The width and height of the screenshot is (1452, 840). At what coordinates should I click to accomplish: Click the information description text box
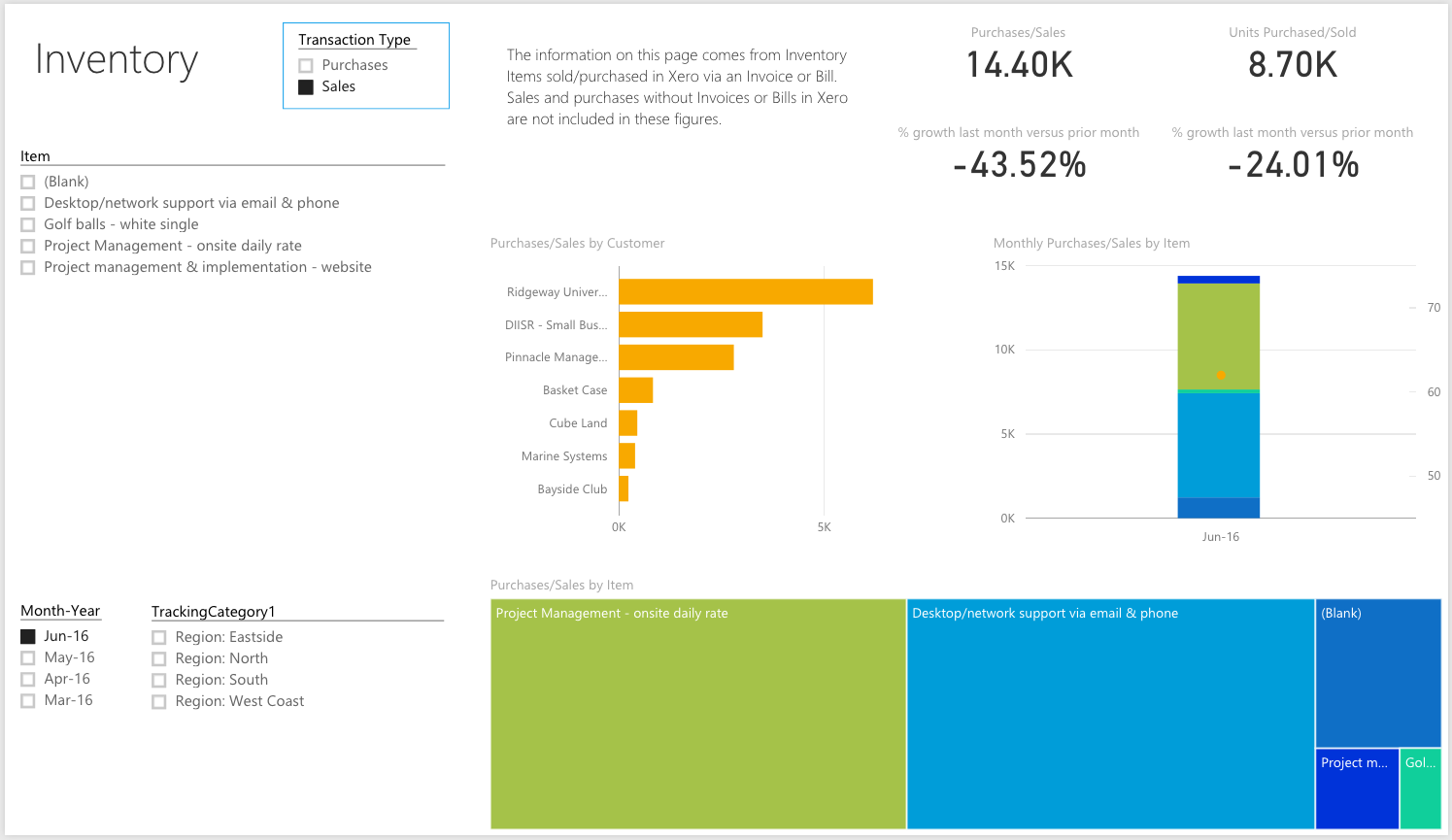[x=677, y=87]
